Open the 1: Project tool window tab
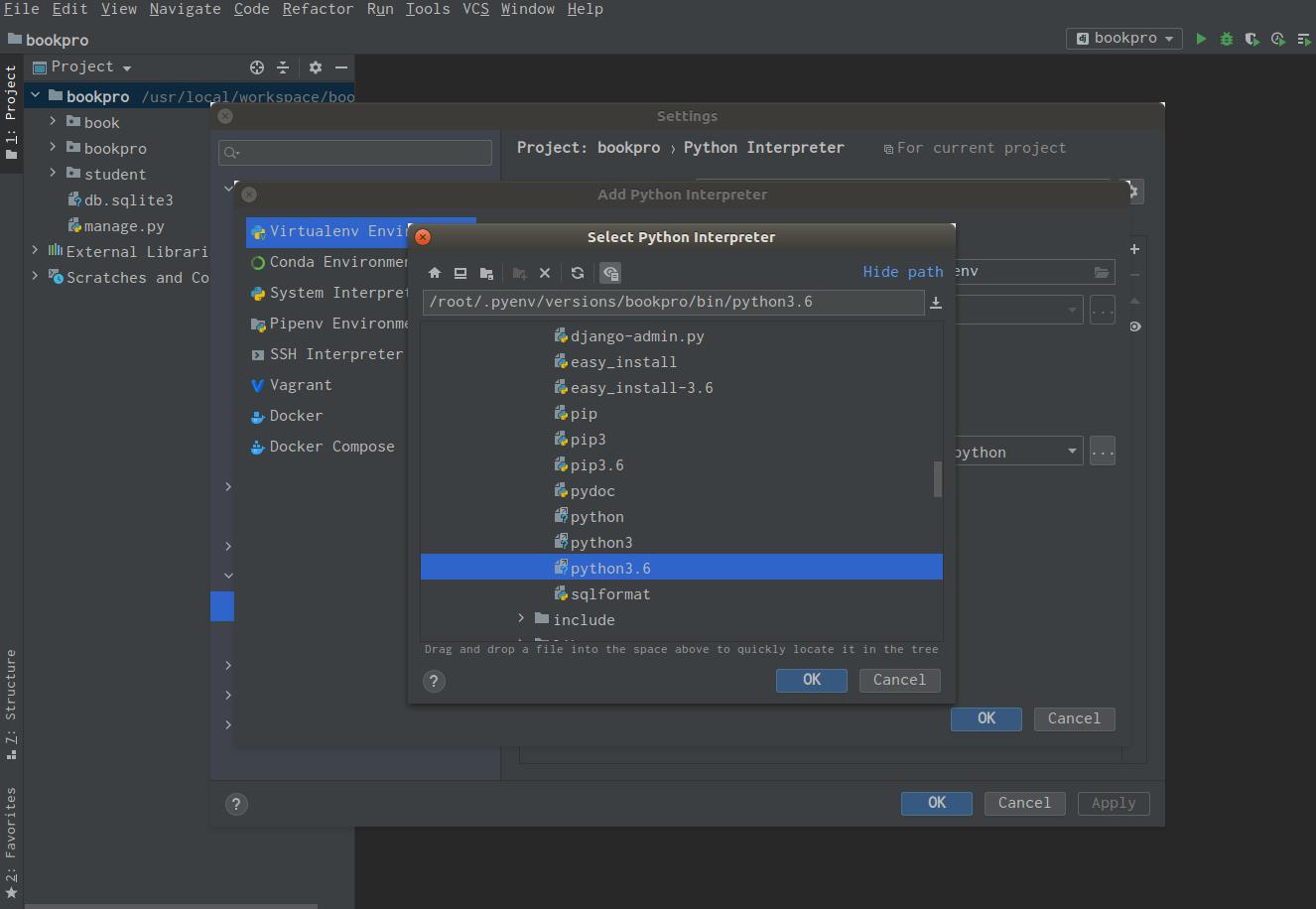1316x909 pixels. click(x=11, y=114)
